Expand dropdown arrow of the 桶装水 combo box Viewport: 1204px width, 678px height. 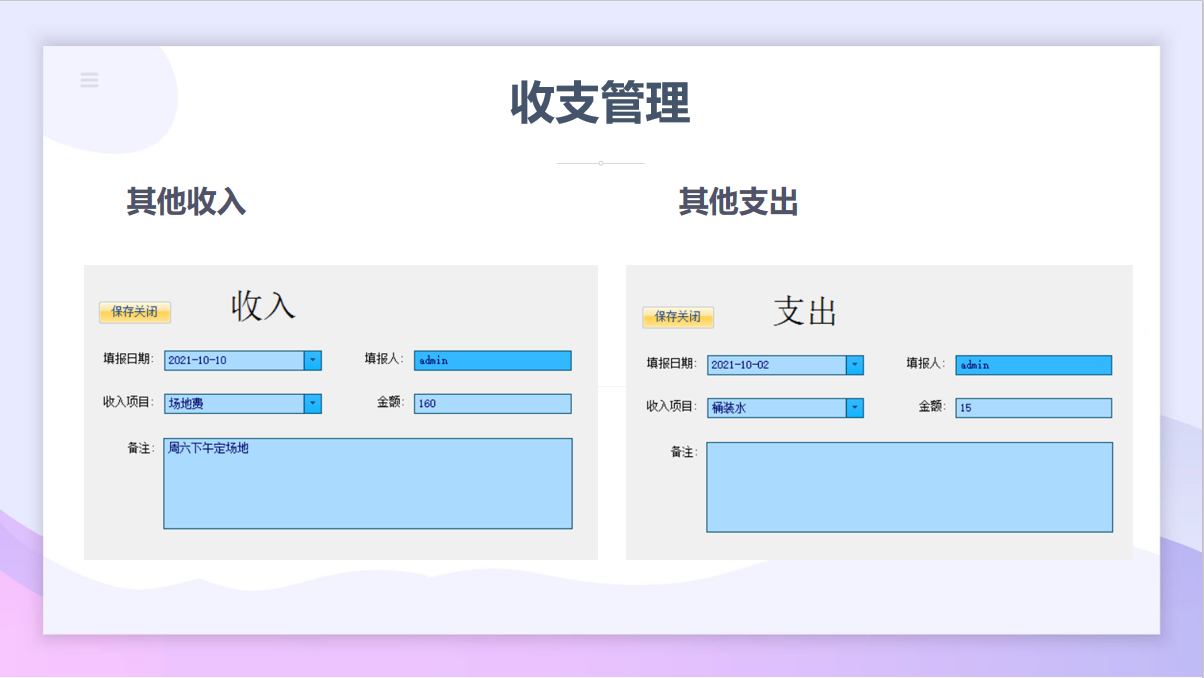pyautogui.click(x=855, y=408)
